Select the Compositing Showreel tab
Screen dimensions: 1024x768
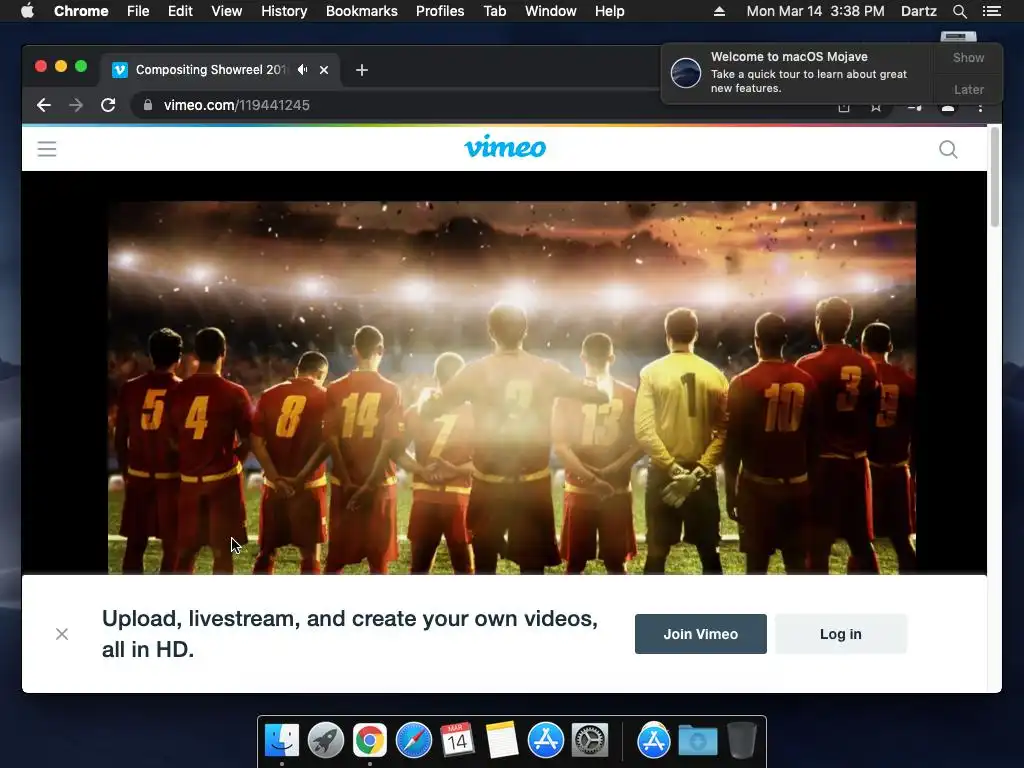pyautogui.click(x=219, y=70)
